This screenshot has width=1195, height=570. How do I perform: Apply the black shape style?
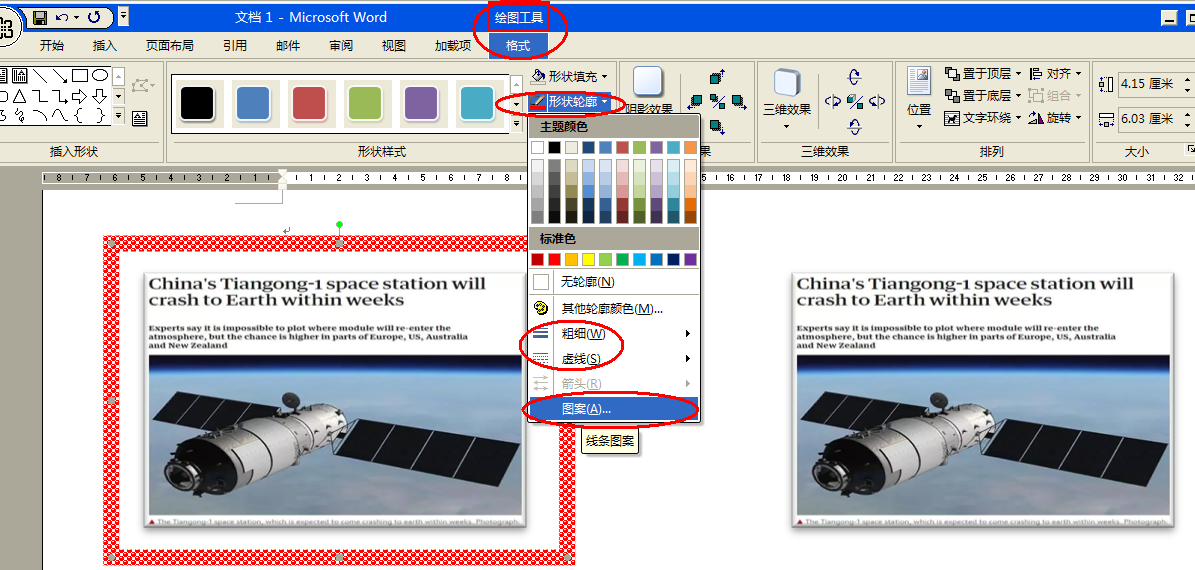click(197, 104)
